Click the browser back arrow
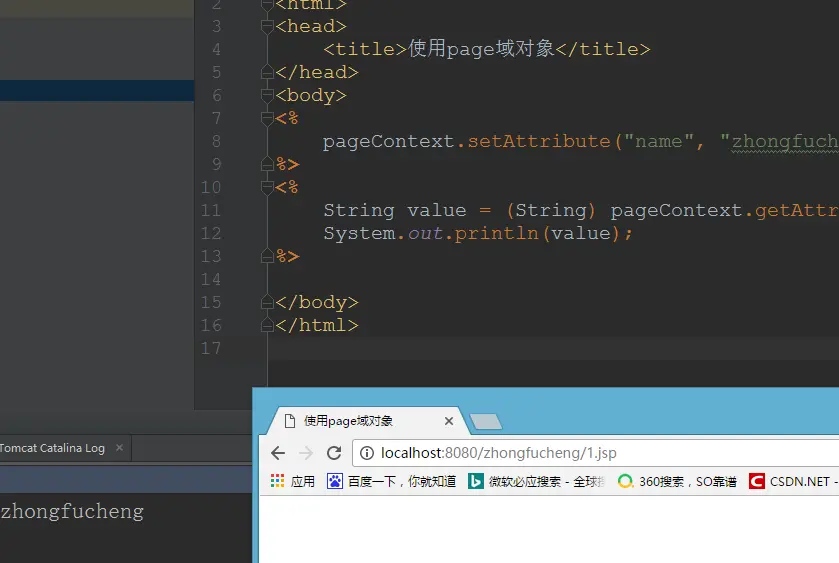Image resolution: width=839 pixels, height=563 pixels. [278, 453]
